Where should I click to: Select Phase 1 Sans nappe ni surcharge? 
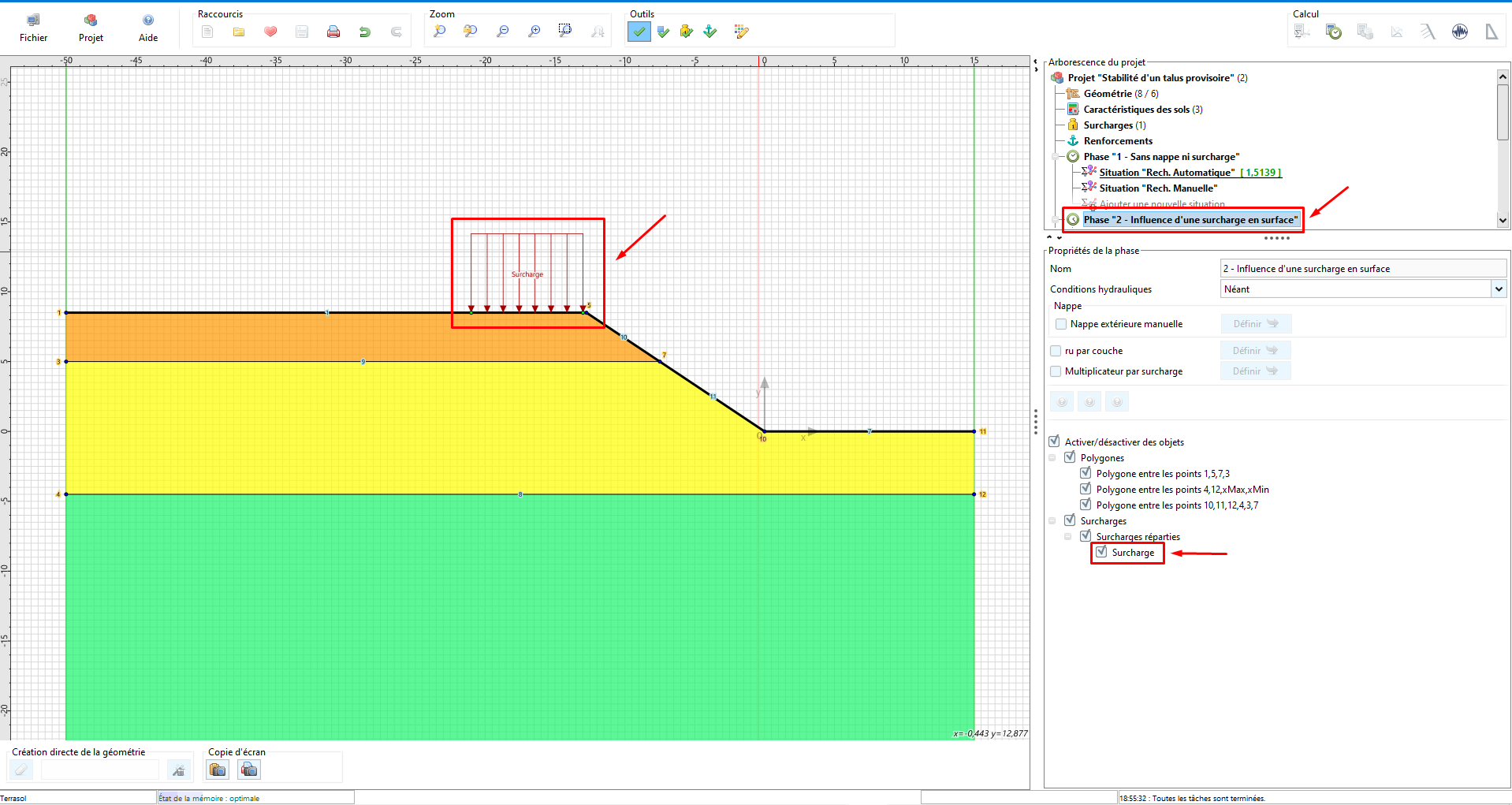(1161, 157)
